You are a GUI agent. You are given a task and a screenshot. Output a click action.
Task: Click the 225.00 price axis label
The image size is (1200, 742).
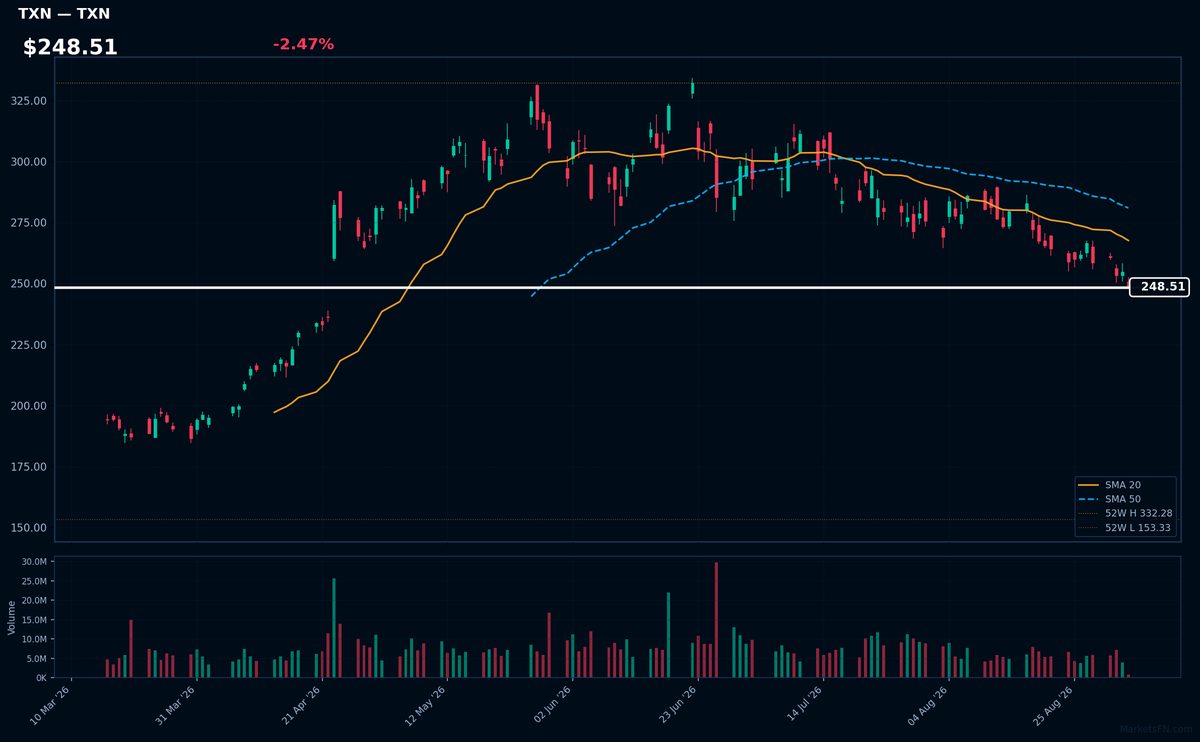pos(27,345)
